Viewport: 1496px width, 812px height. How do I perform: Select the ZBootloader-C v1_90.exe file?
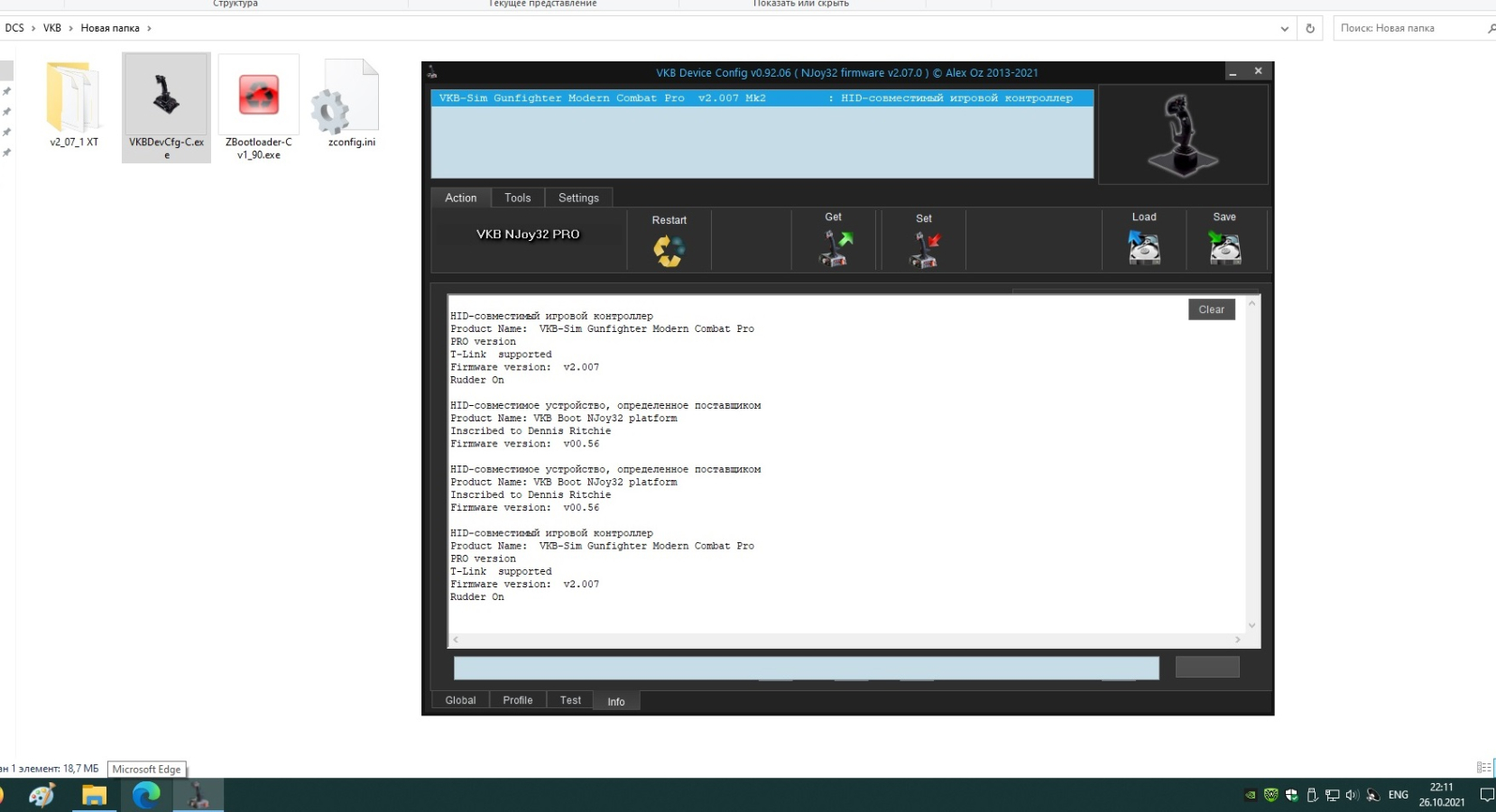pos(259,107)
